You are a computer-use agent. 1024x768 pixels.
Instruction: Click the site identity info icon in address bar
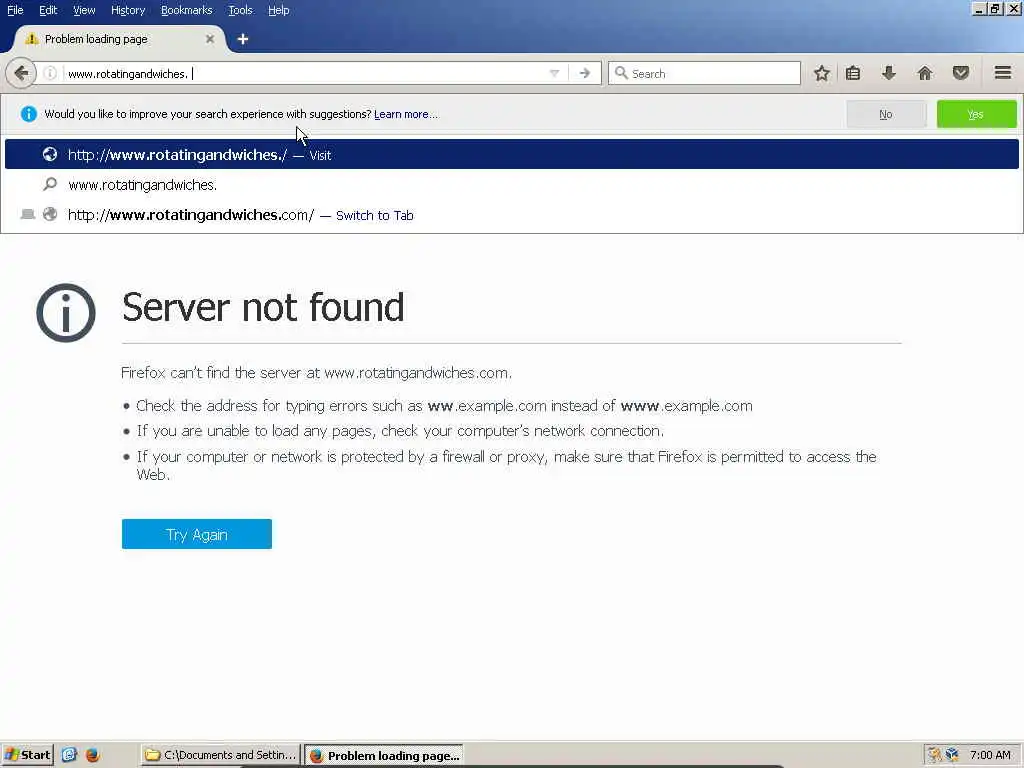[50, 73]
